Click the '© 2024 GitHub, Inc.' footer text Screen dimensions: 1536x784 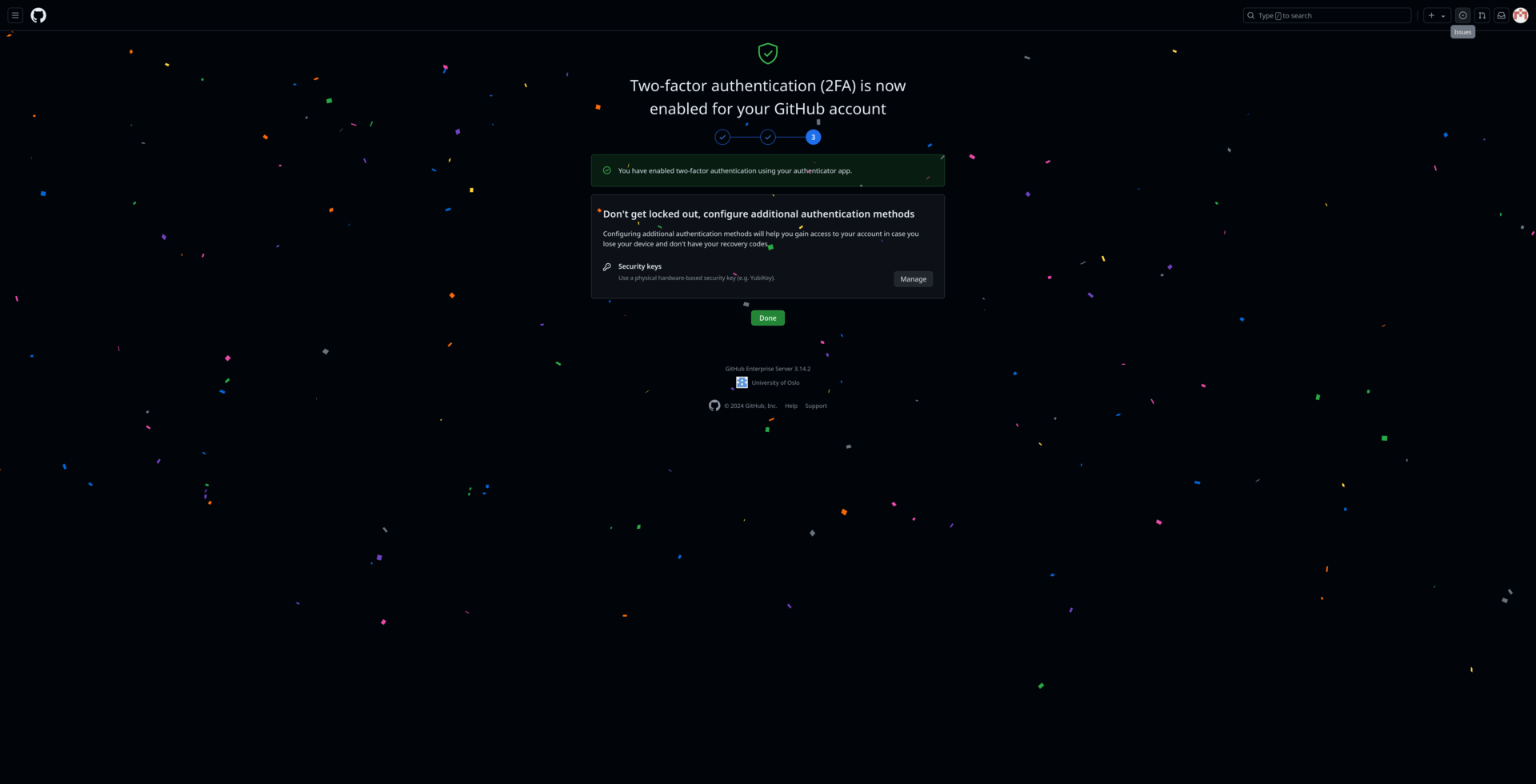750,406
